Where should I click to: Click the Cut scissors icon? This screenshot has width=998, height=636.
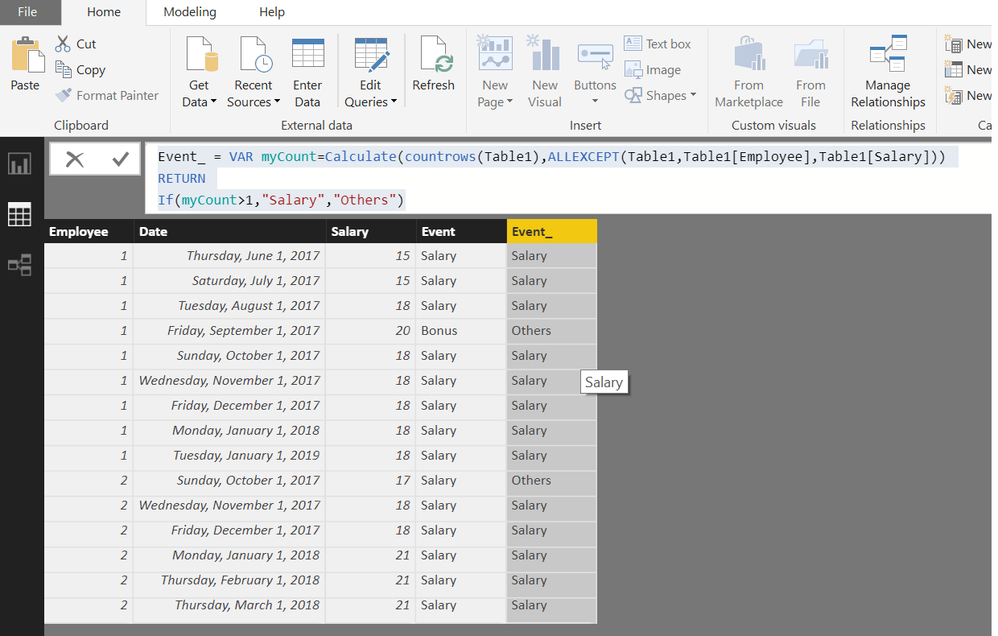(x=62, y=44)
